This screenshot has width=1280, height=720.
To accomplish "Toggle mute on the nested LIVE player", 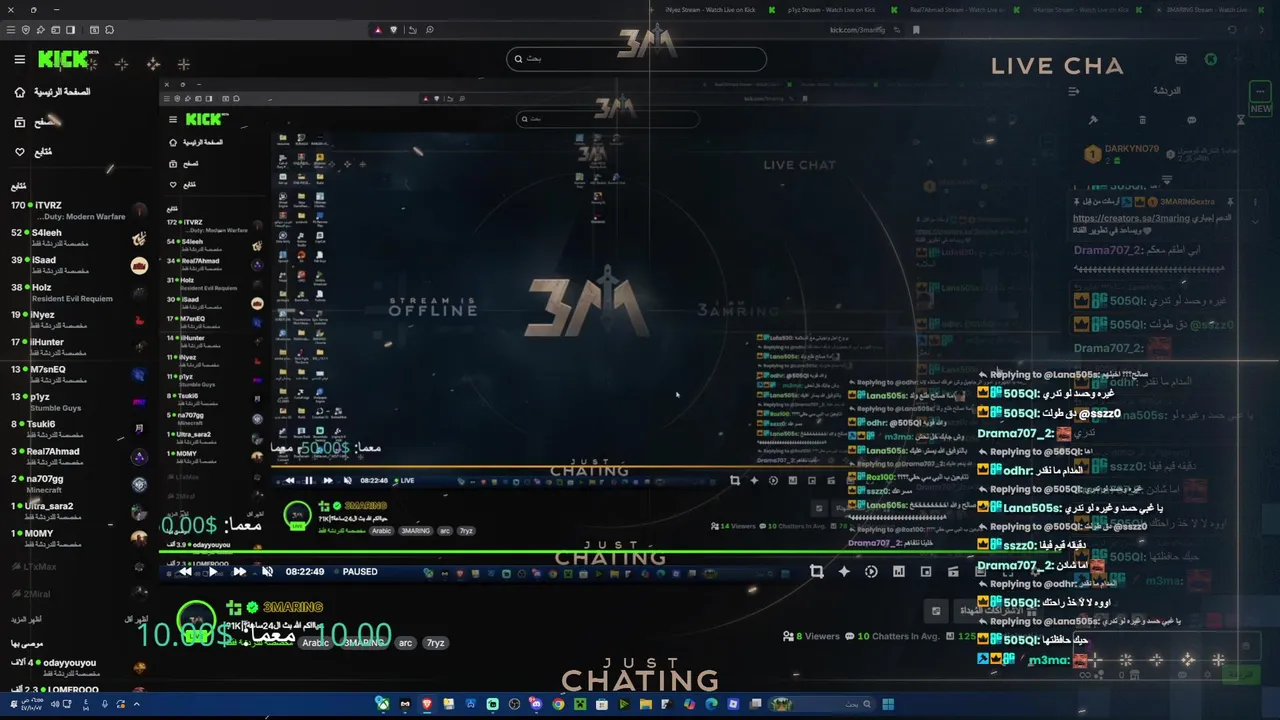I will click(347, 480).
